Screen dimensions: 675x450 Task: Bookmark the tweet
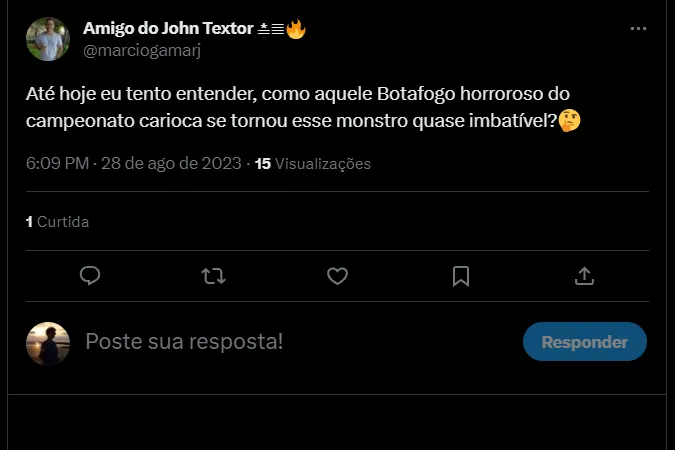[x=461, y=275]
